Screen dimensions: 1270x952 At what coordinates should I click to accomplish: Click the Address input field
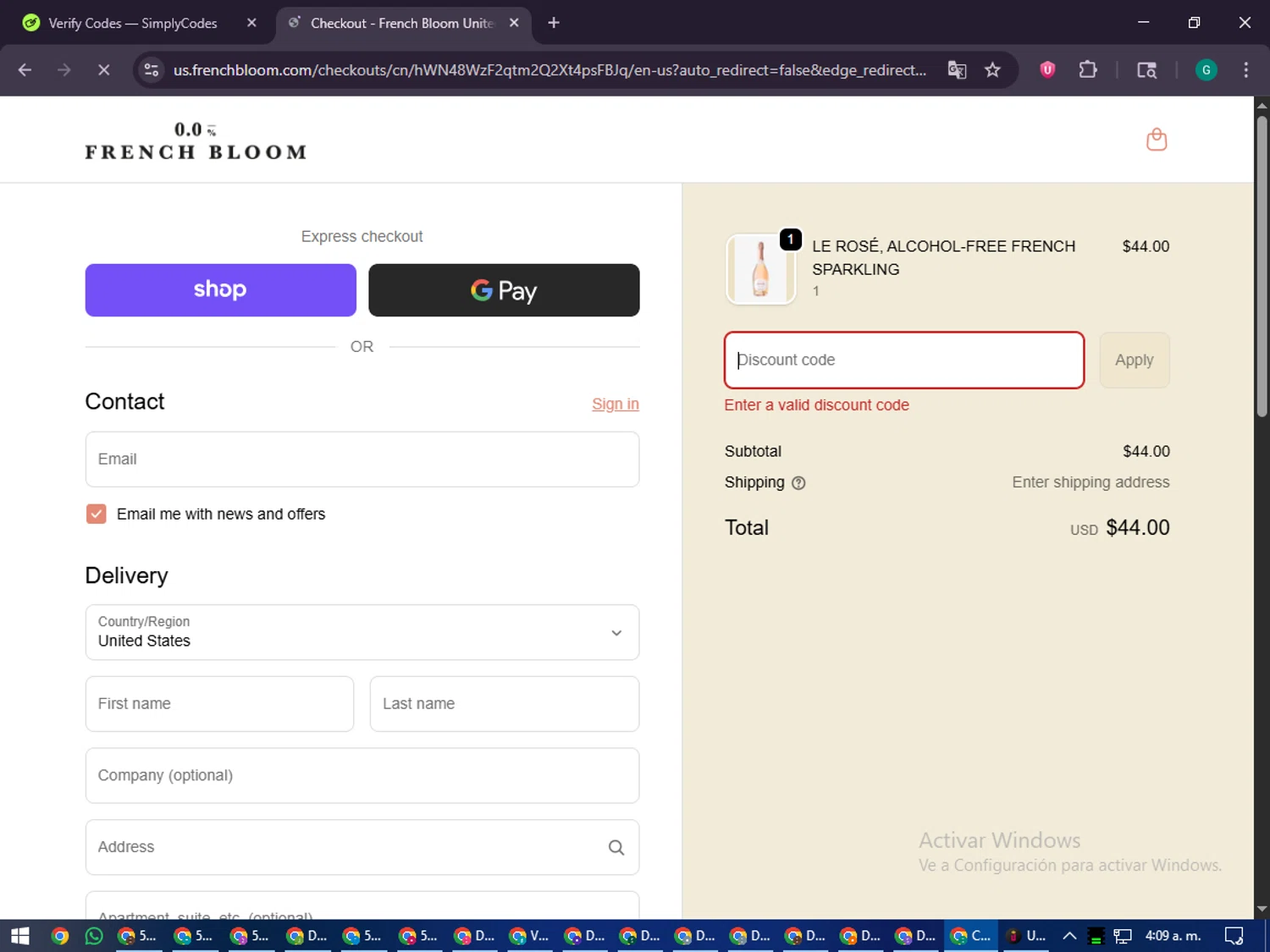[x=362, y=847]
